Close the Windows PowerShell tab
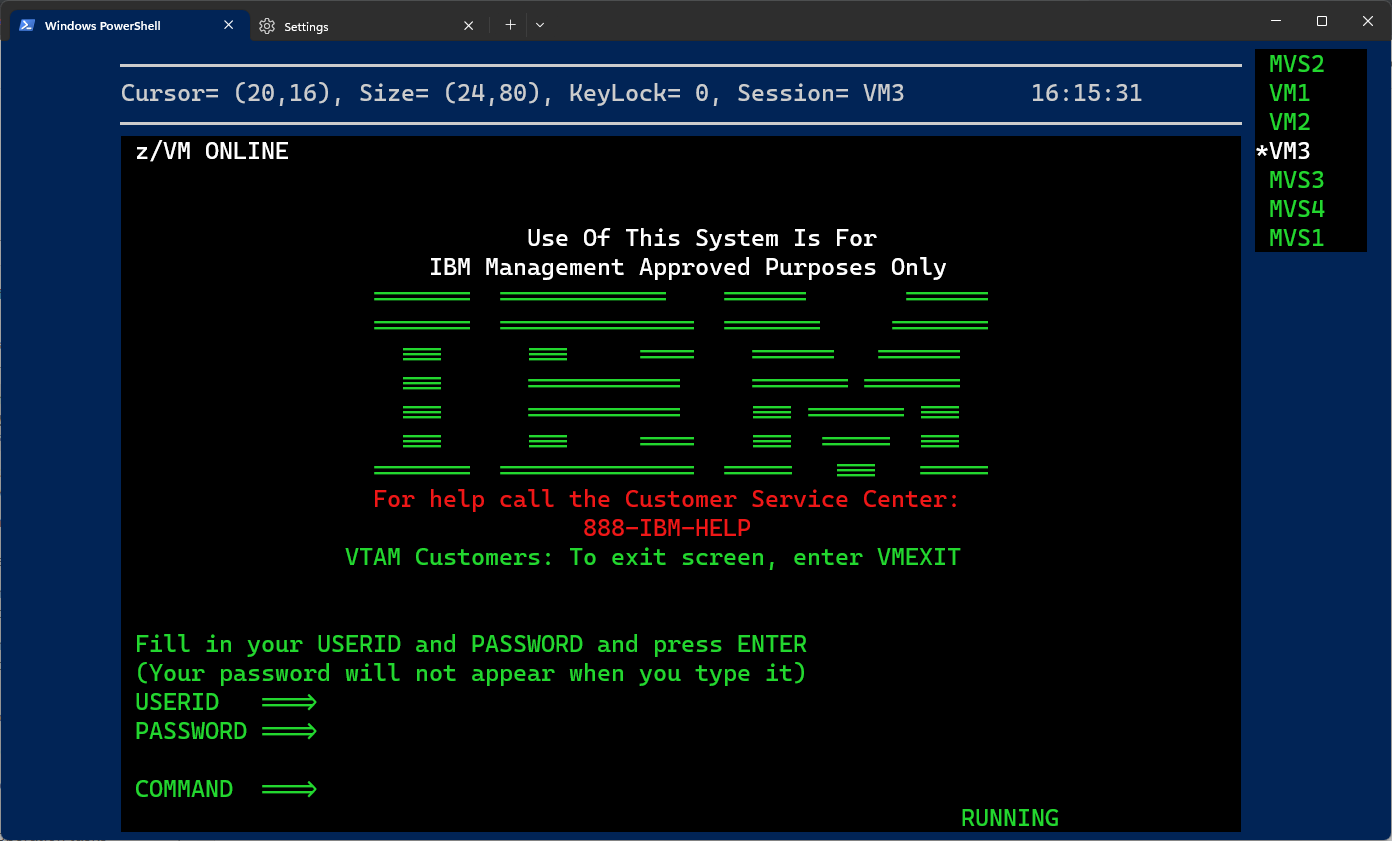Image resolution: width=1392 pixels, height=841 pixels. coord(229,25)
